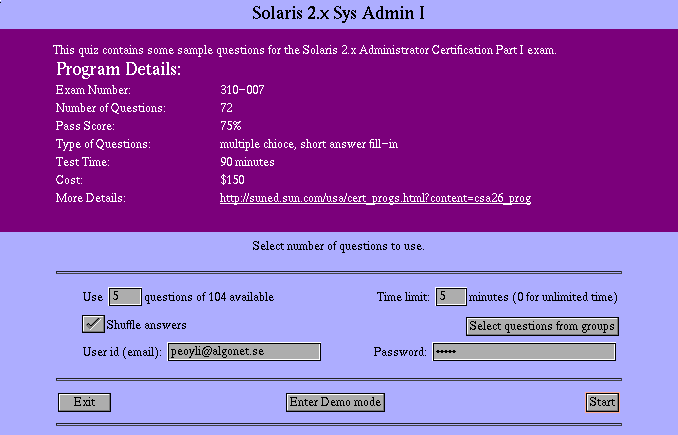The height and width of the screenshot is (435, 678).
Task: Click the 'Type of Questions:' label
Action: [x=103, y=144]
